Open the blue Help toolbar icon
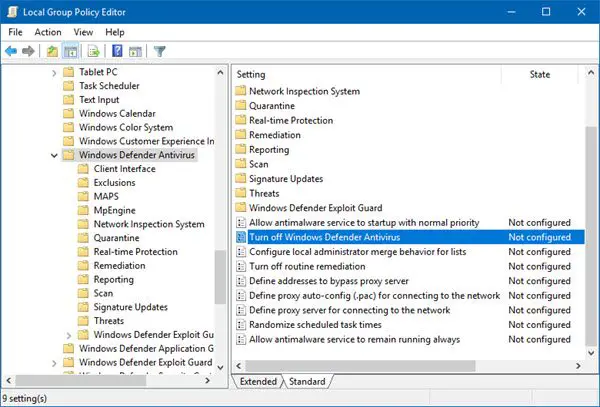This screenshot has width=600, height=407. [117, 51]
